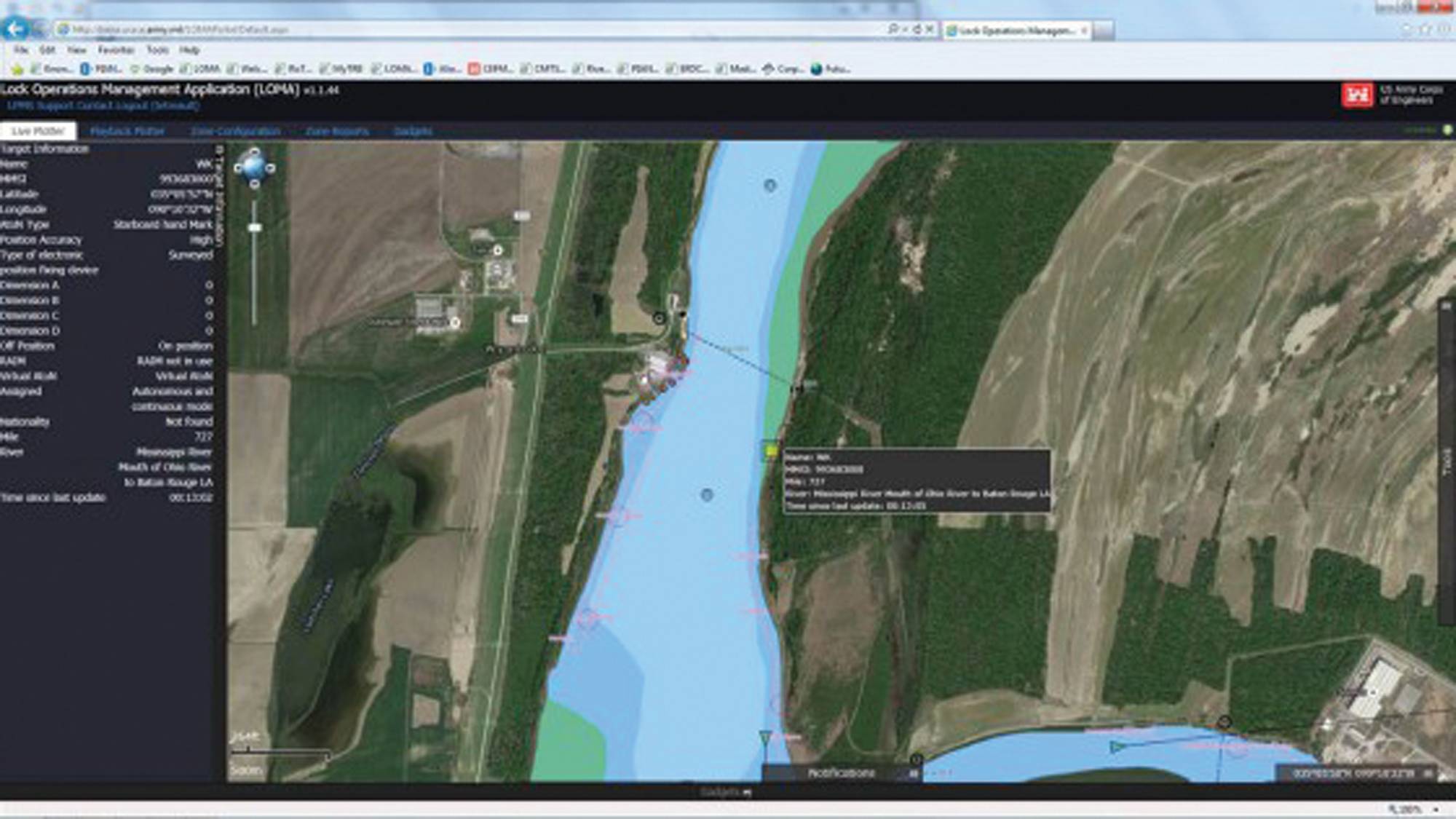Click the browser favorites star at top right
The height and width of the screenshot is (819, 1456).
(x=1425, y=29)
